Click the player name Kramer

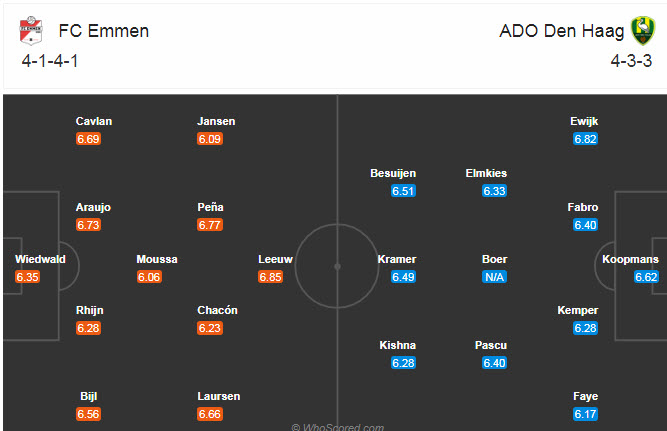click(397, 259)
